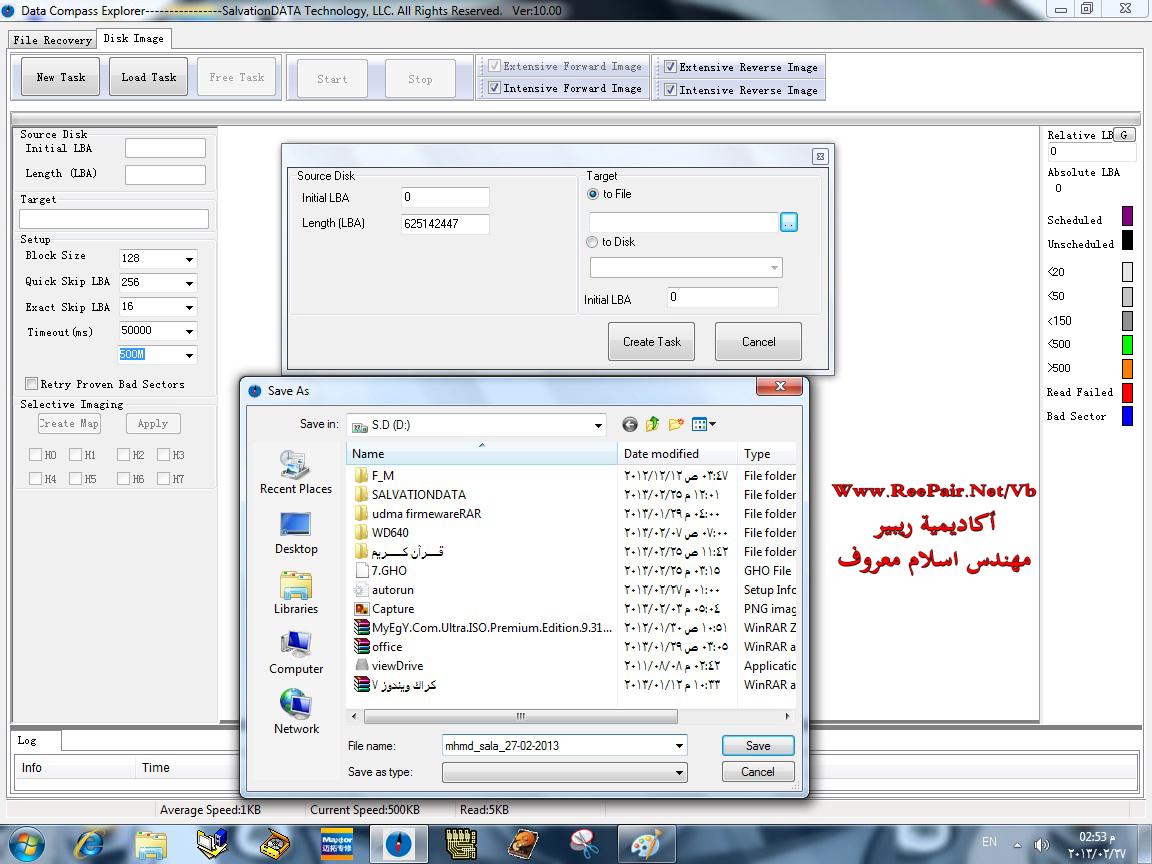Expand the Timeout(ms) dropdown
Viewport: 1152px width, 864px height.
(x=188, y=331)
